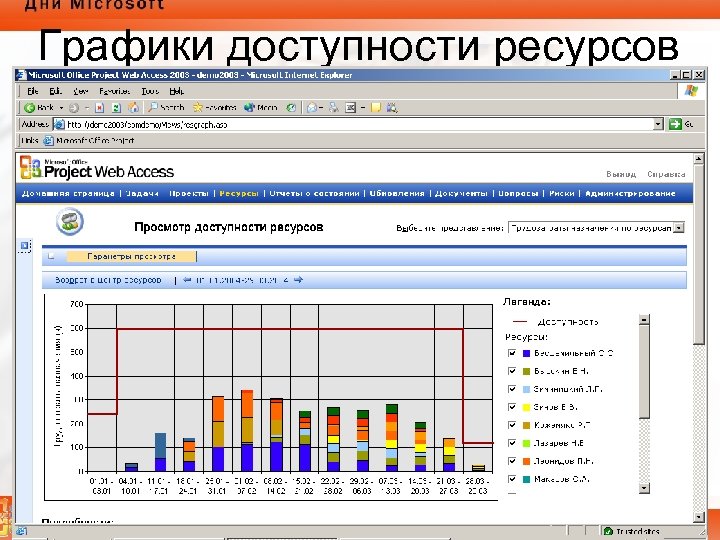Click the Mail envelope icon

[x=312, y=108]
